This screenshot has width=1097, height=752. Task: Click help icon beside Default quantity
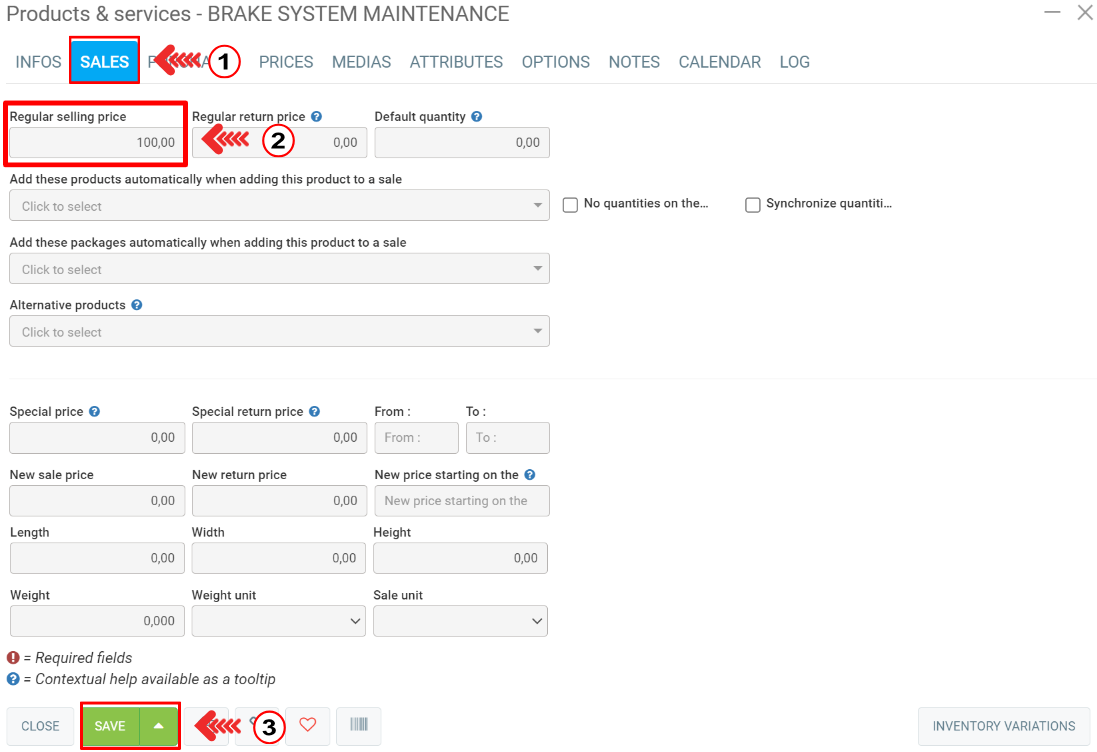477,117
